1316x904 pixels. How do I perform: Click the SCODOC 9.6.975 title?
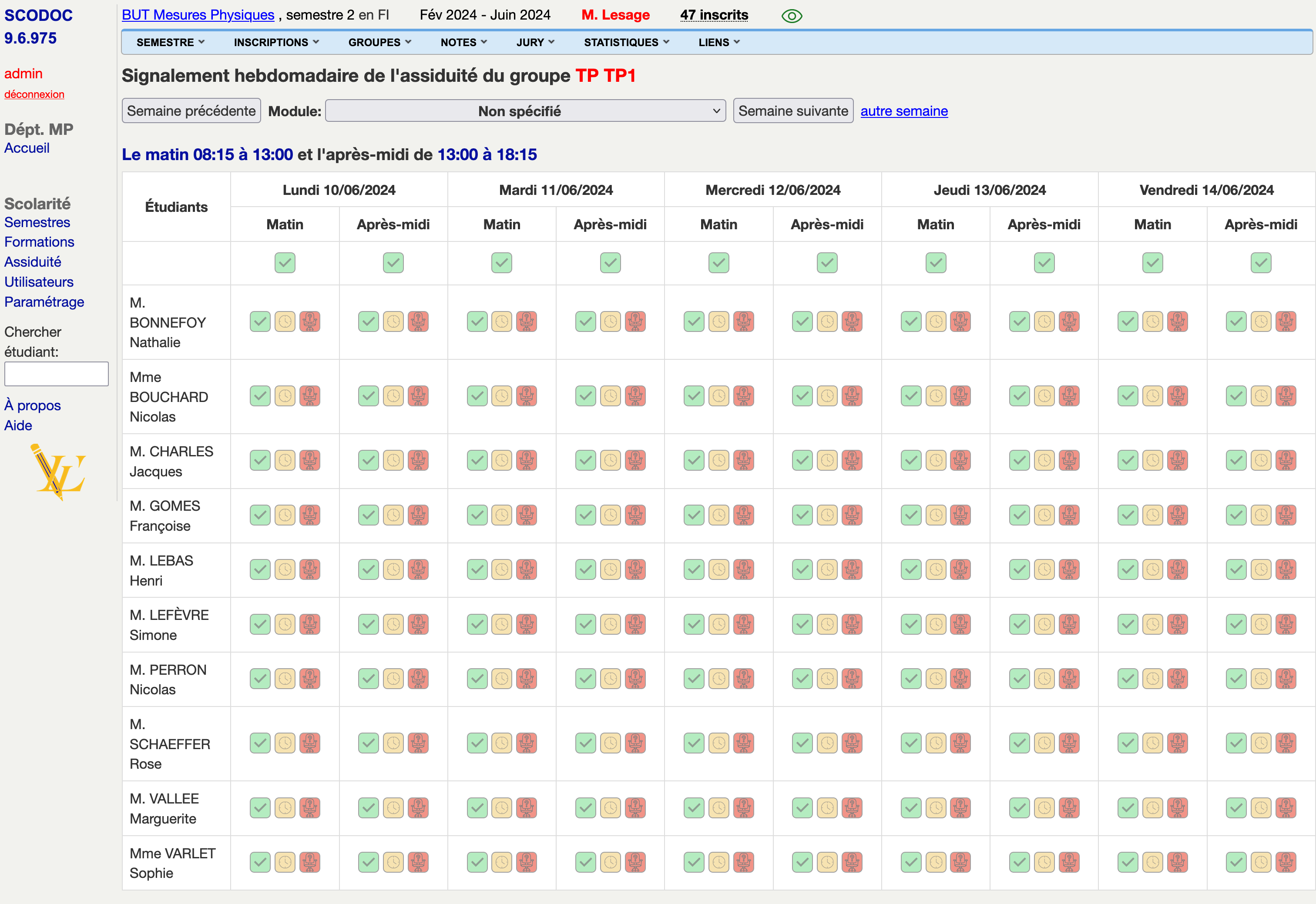39,27
